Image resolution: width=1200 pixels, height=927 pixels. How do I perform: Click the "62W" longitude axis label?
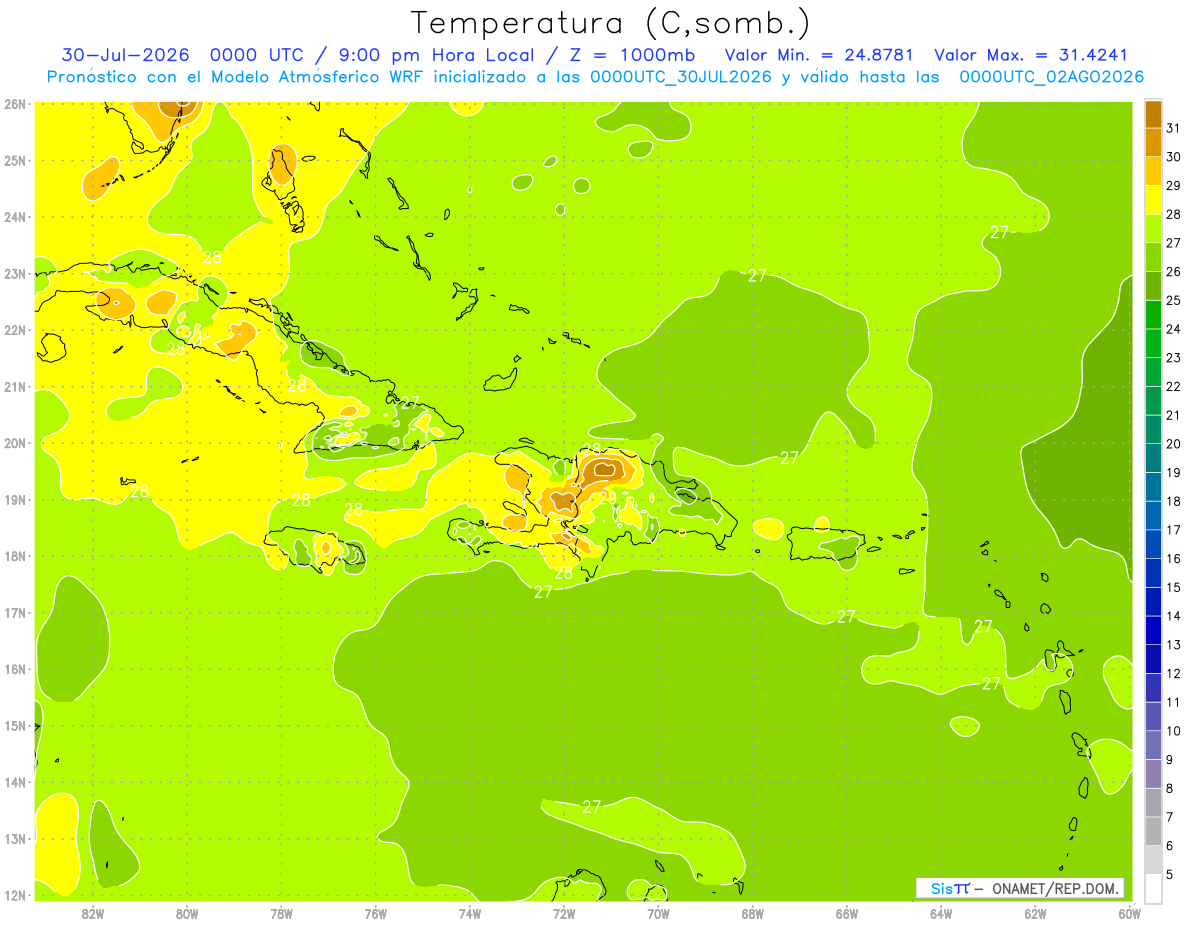(x=1035, y=913)
